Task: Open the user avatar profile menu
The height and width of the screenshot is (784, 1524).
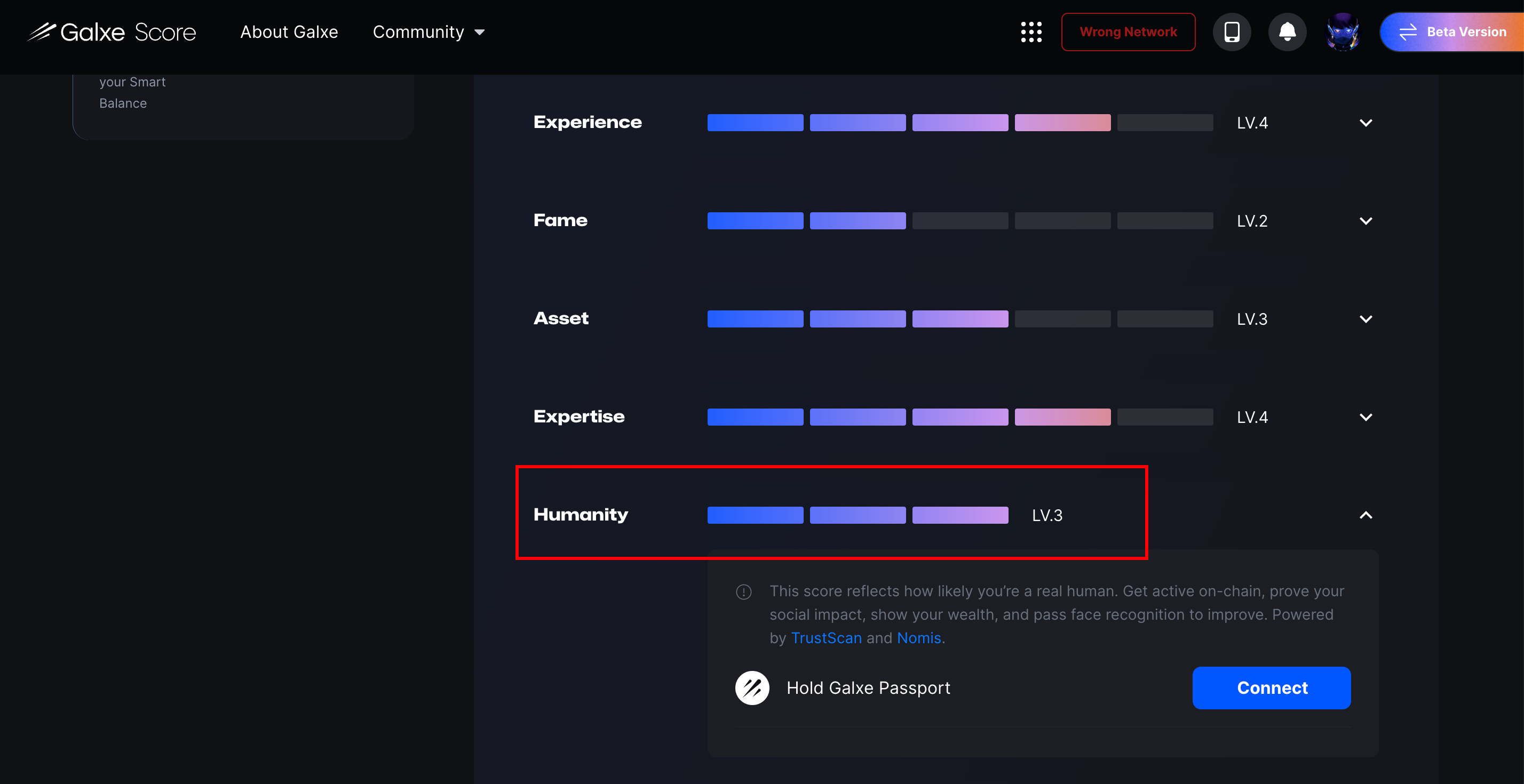Action: coord(1343,32)
